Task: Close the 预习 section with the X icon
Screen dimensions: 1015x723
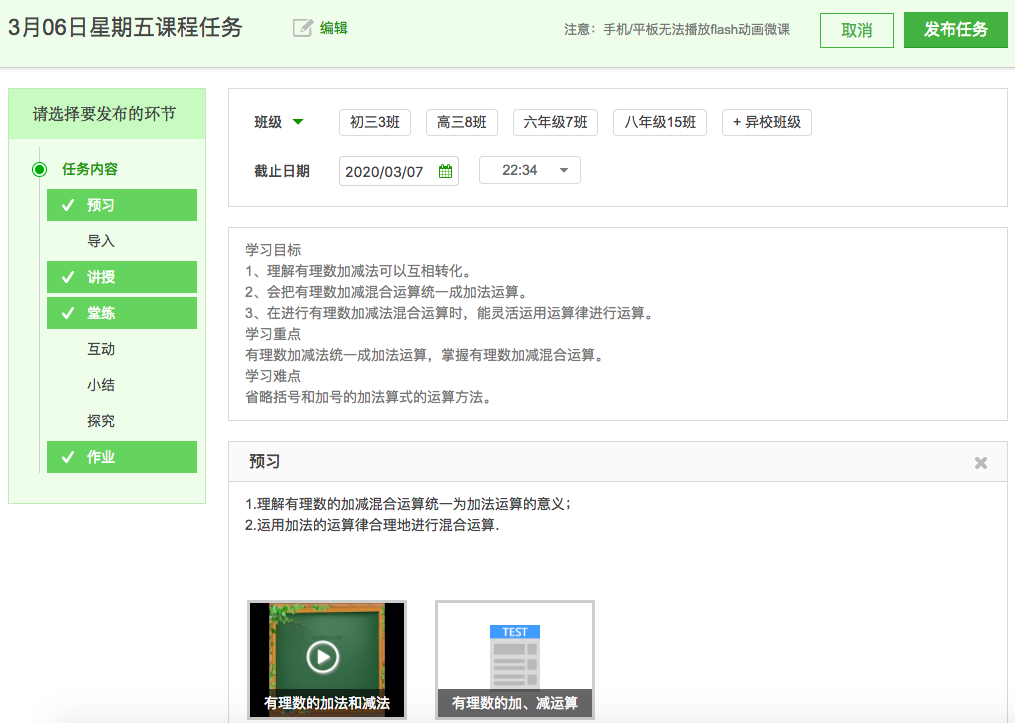Action: click(981, 463)
